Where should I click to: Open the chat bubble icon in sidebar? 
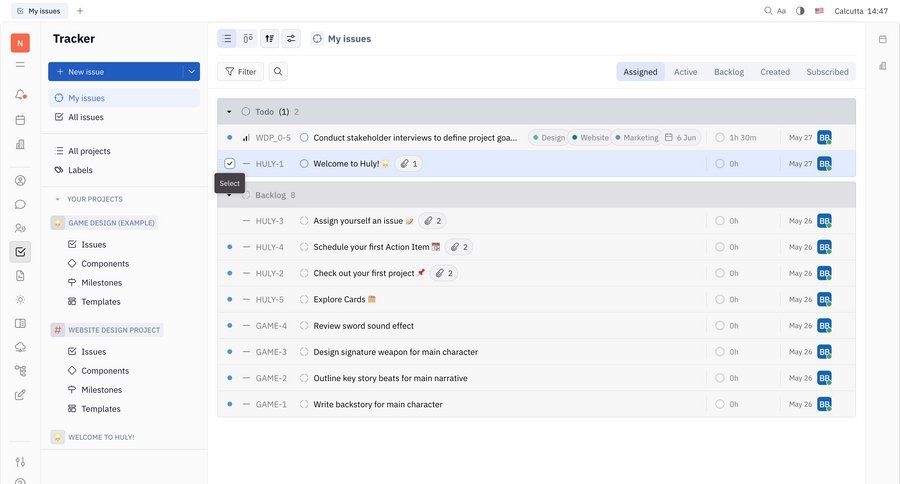coord(20,204)
